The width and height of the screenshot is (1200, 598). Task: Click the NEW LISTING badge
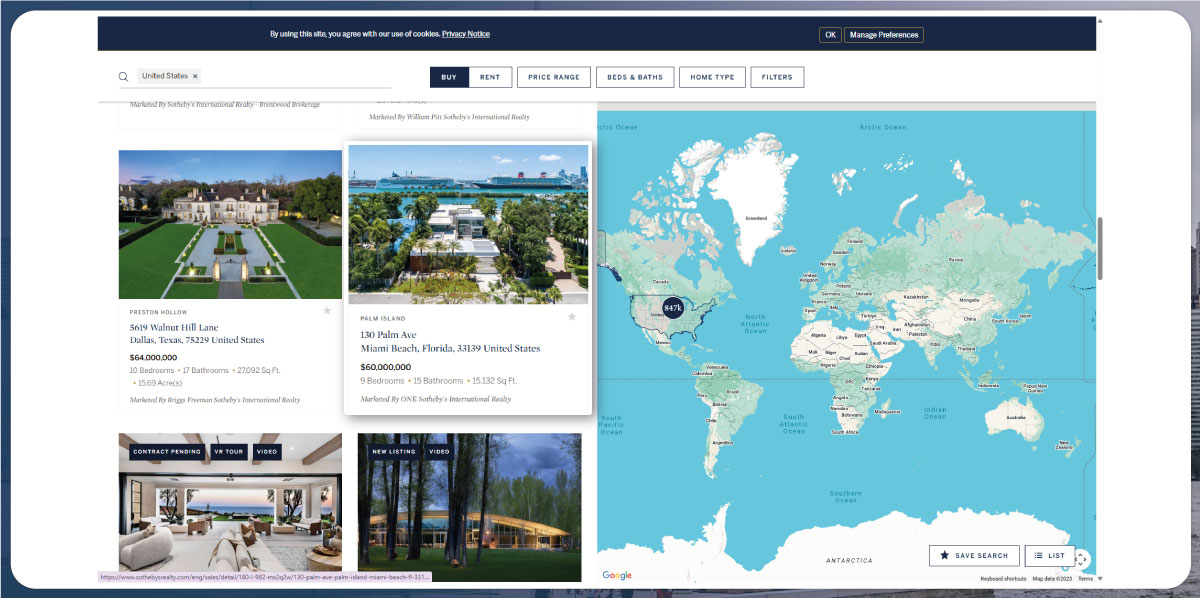point(394,452)
